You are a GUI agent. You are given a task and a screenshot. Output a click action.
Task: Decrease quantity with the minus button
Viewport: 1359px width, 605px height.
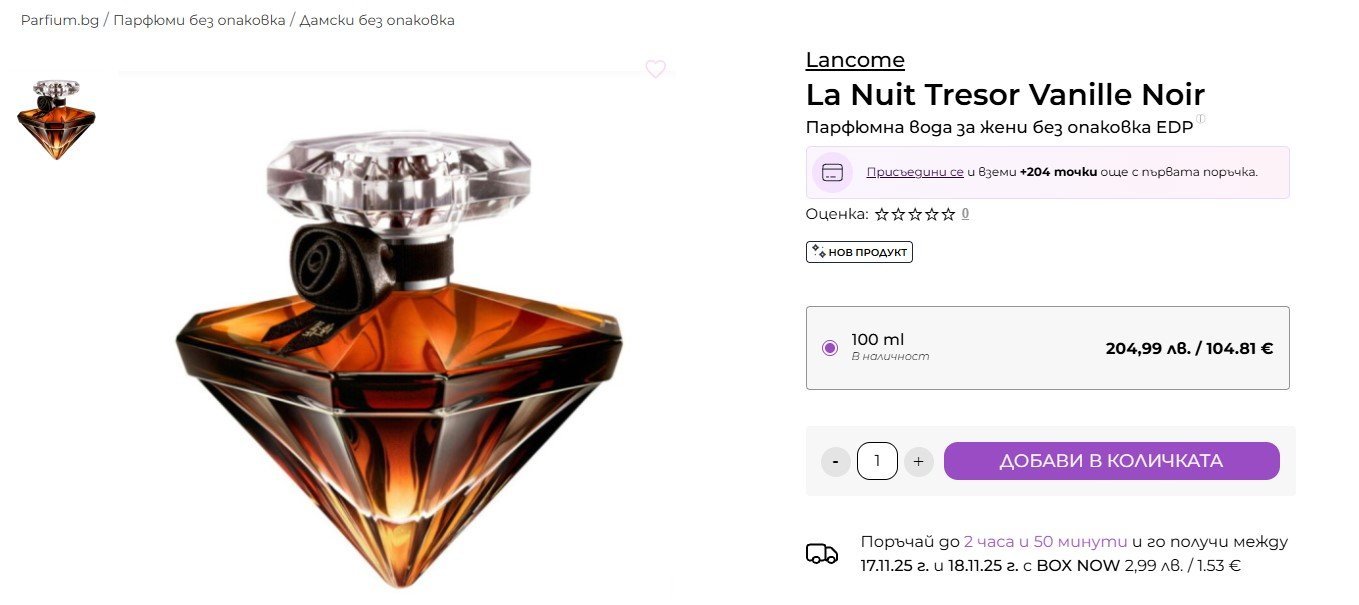coord(835,462)
